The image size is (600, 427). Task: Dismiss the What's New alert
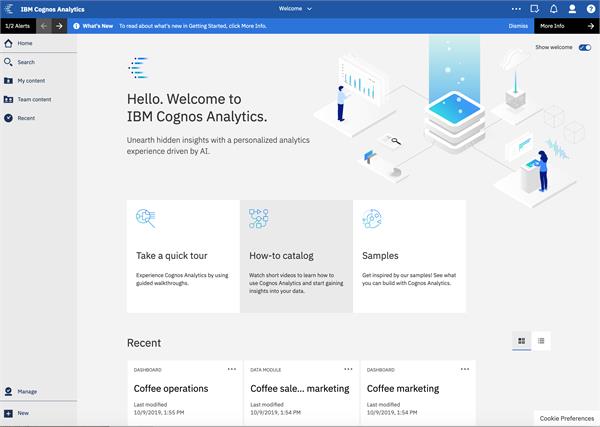pyautogui.click(x=518, y=26)
